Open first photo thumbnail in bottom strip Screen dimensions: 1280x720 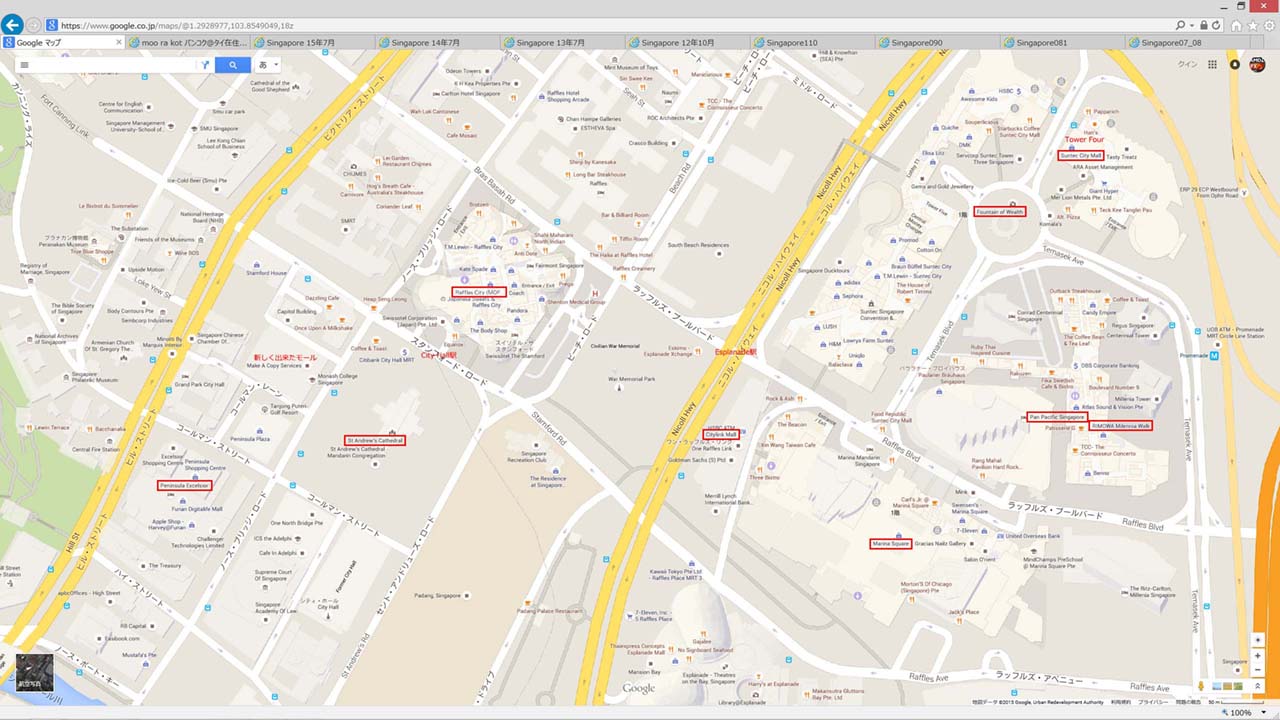(1216, 686)
